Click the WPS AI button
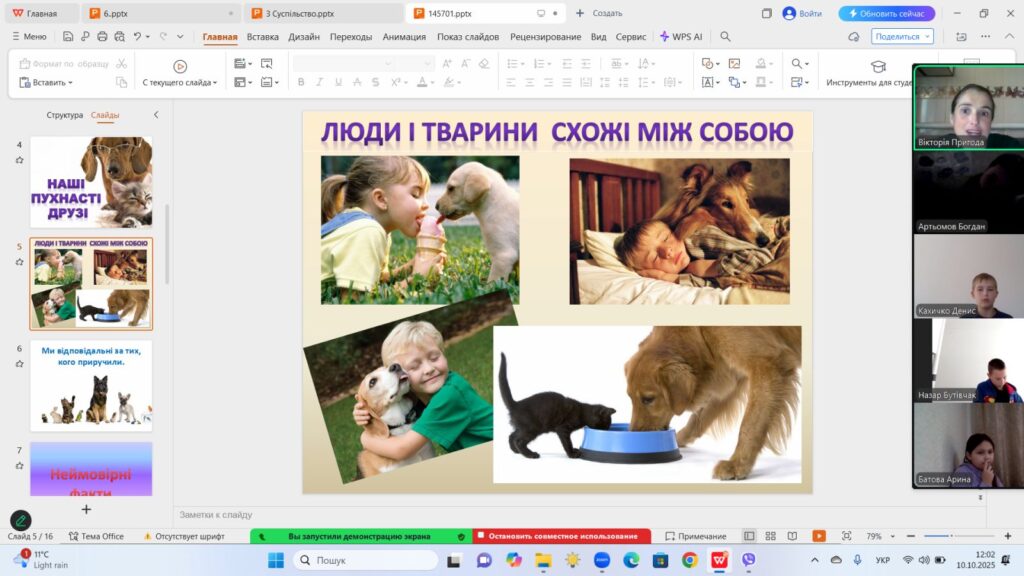1024x576 pixels. [680, 36]
